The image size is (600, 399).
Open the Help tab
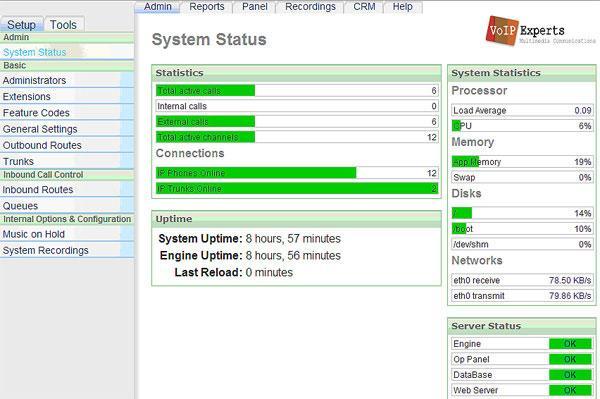click(x=403, y=7)
